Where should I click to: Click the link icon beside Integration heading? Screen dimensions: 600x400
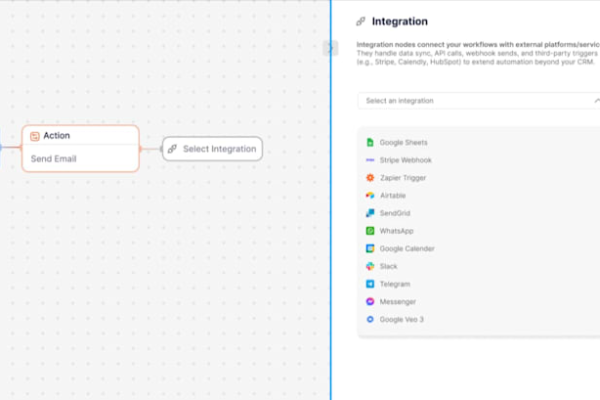[360, 21]
